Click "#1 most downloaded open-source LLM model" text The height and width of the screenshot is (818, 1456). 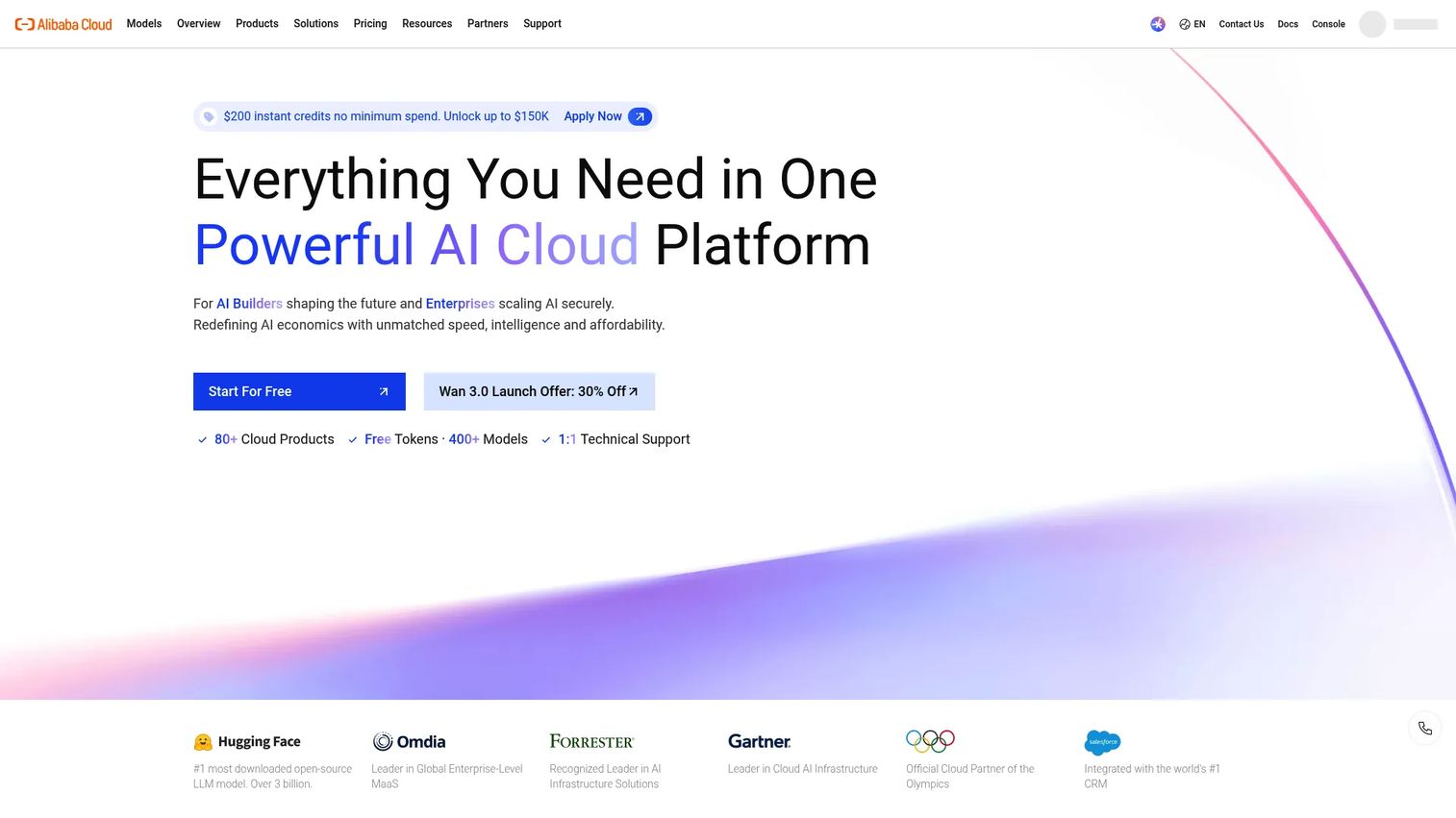272,777
